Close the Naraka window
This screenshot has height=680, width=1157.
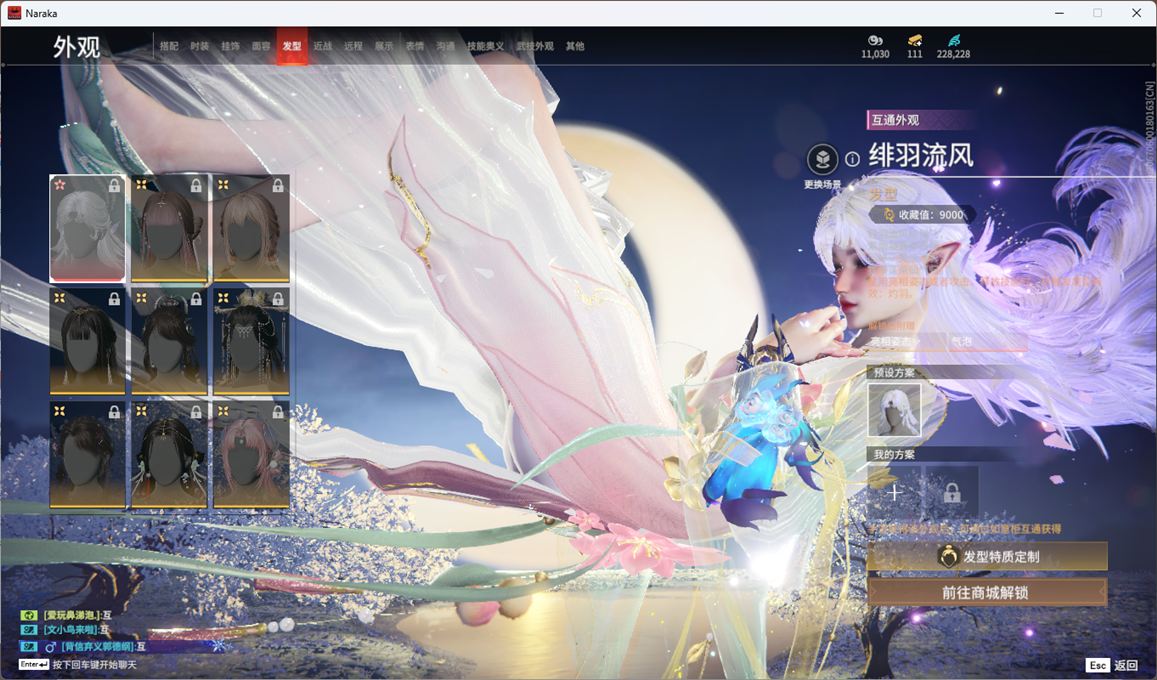pos(1136,13)
